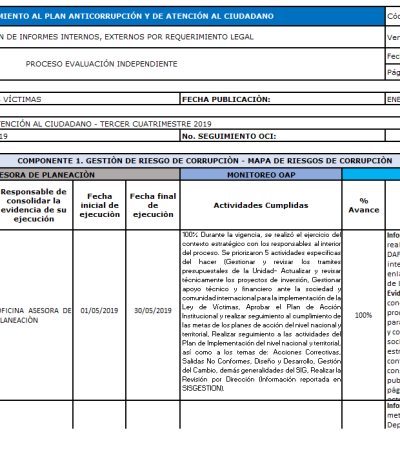The height and width of the screenshot is (450, 400).
Task: Select the 'MONITOREO OAP' header cell
Action: (x=261, y=175)
